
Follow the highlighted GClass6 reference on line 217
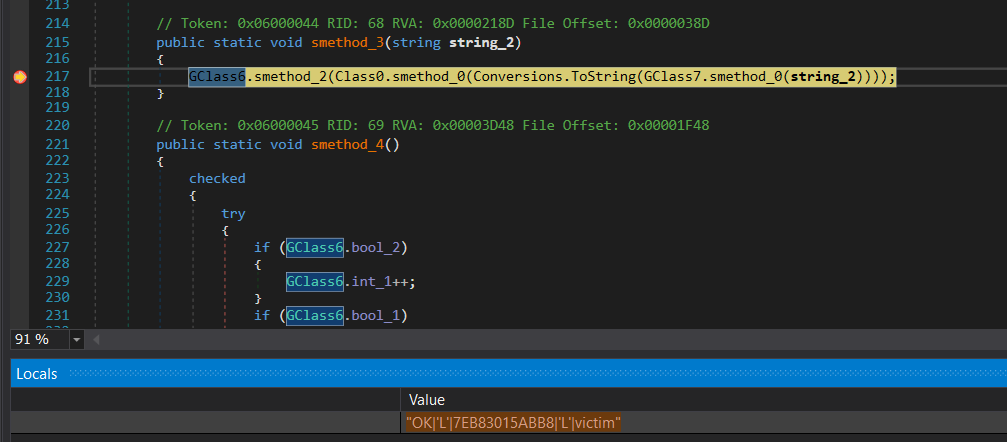[217, 77]
